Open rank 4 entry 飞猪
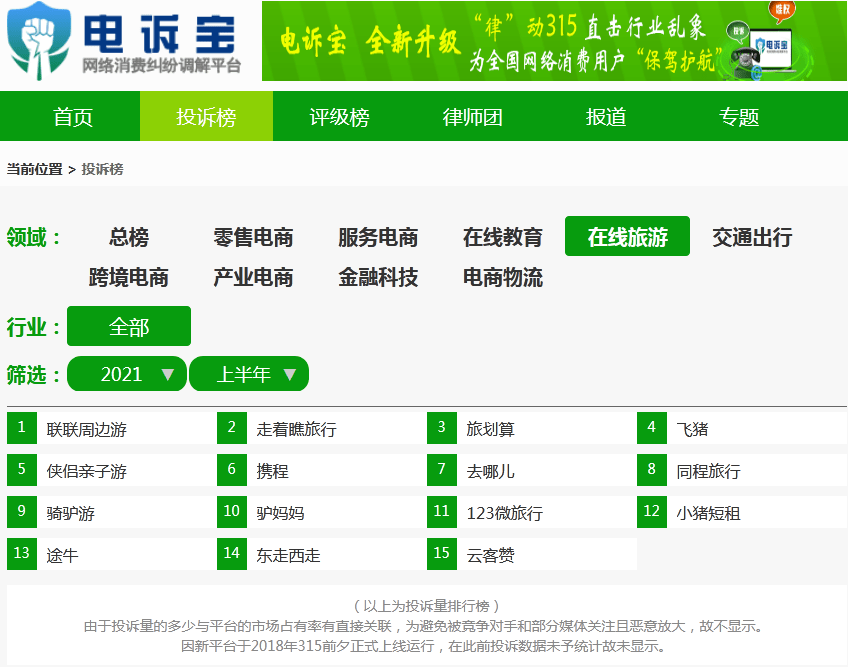The height and width of the screenshot is (667, 848). 742,428
